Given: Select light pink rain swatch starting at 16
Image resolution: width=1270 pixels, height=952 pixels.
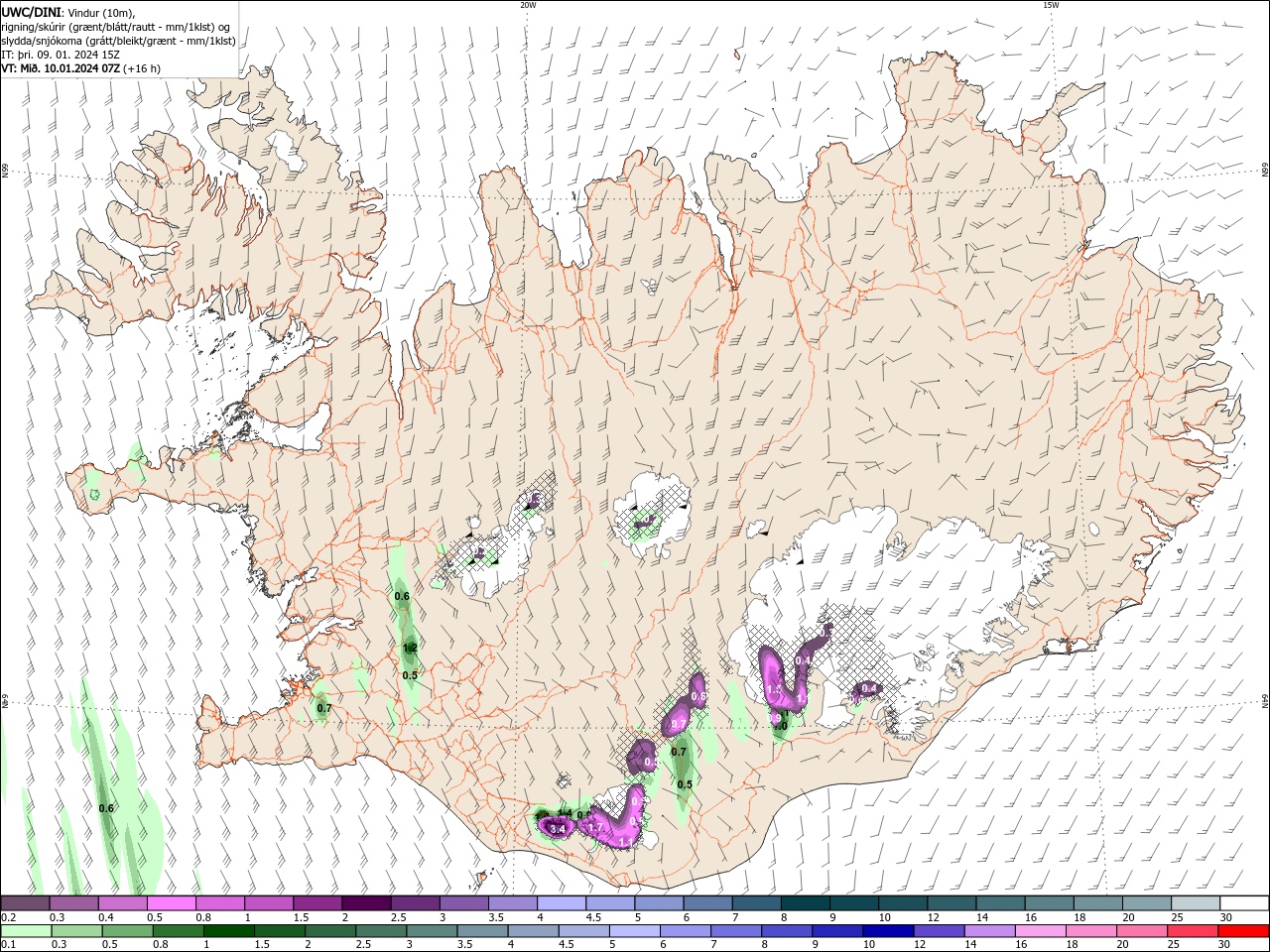Looking at the screenshot, I should [1039, 931].
